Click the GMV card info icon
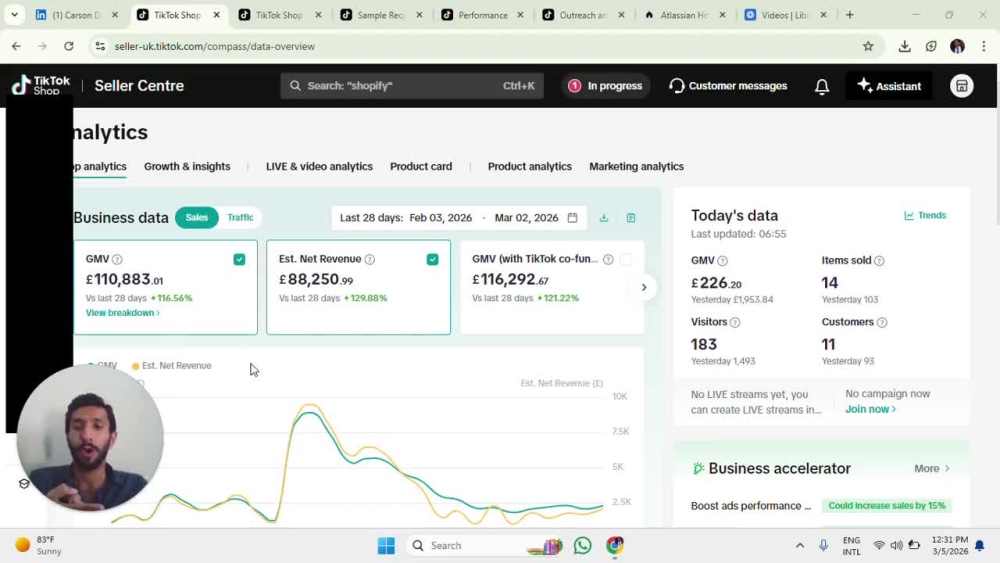 click(x=117, y=260)
